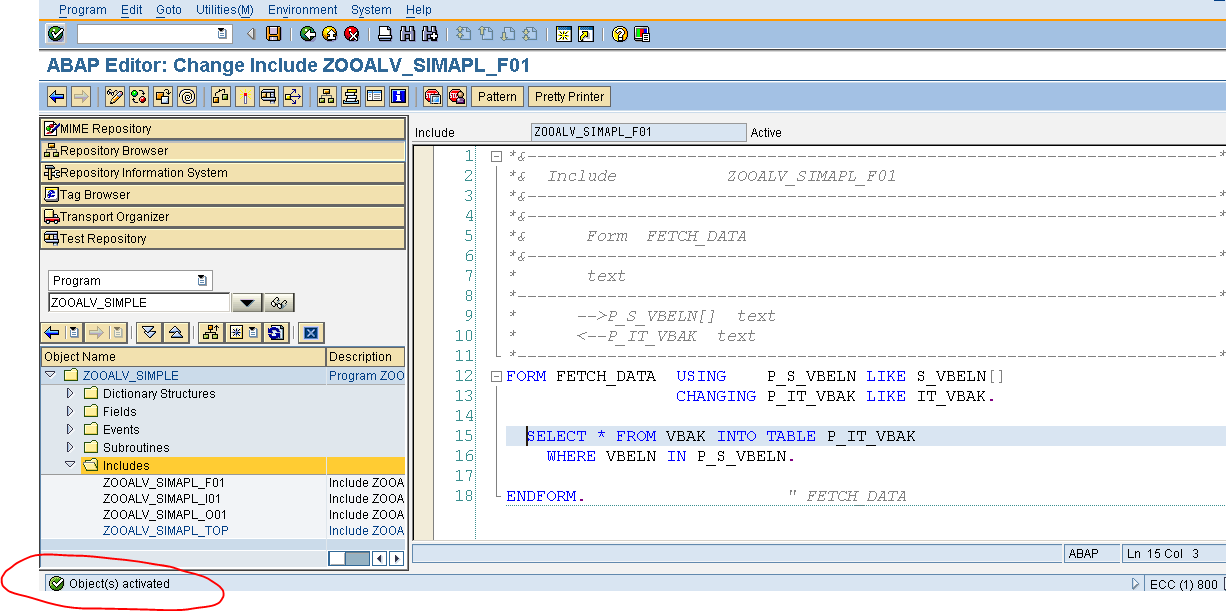Toggle display/change mode in the editor
The height and width of the screenshot is (611, 1226).
[113, 96]
